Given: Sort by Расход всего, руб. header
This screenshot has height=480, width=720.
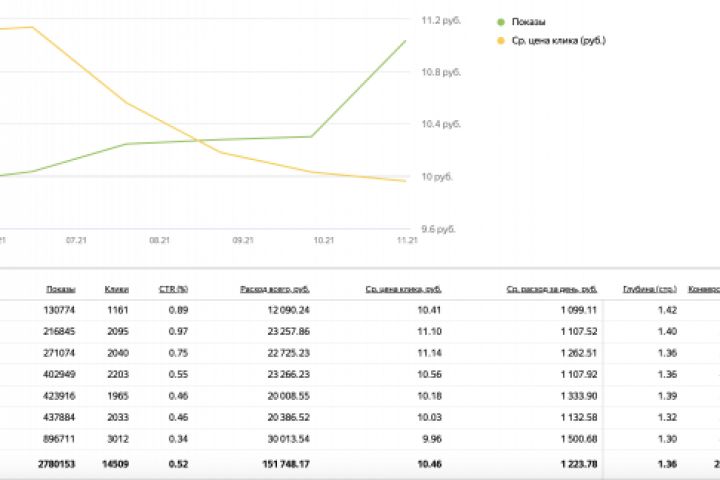Looking at the screenshot, I should 275,289.
